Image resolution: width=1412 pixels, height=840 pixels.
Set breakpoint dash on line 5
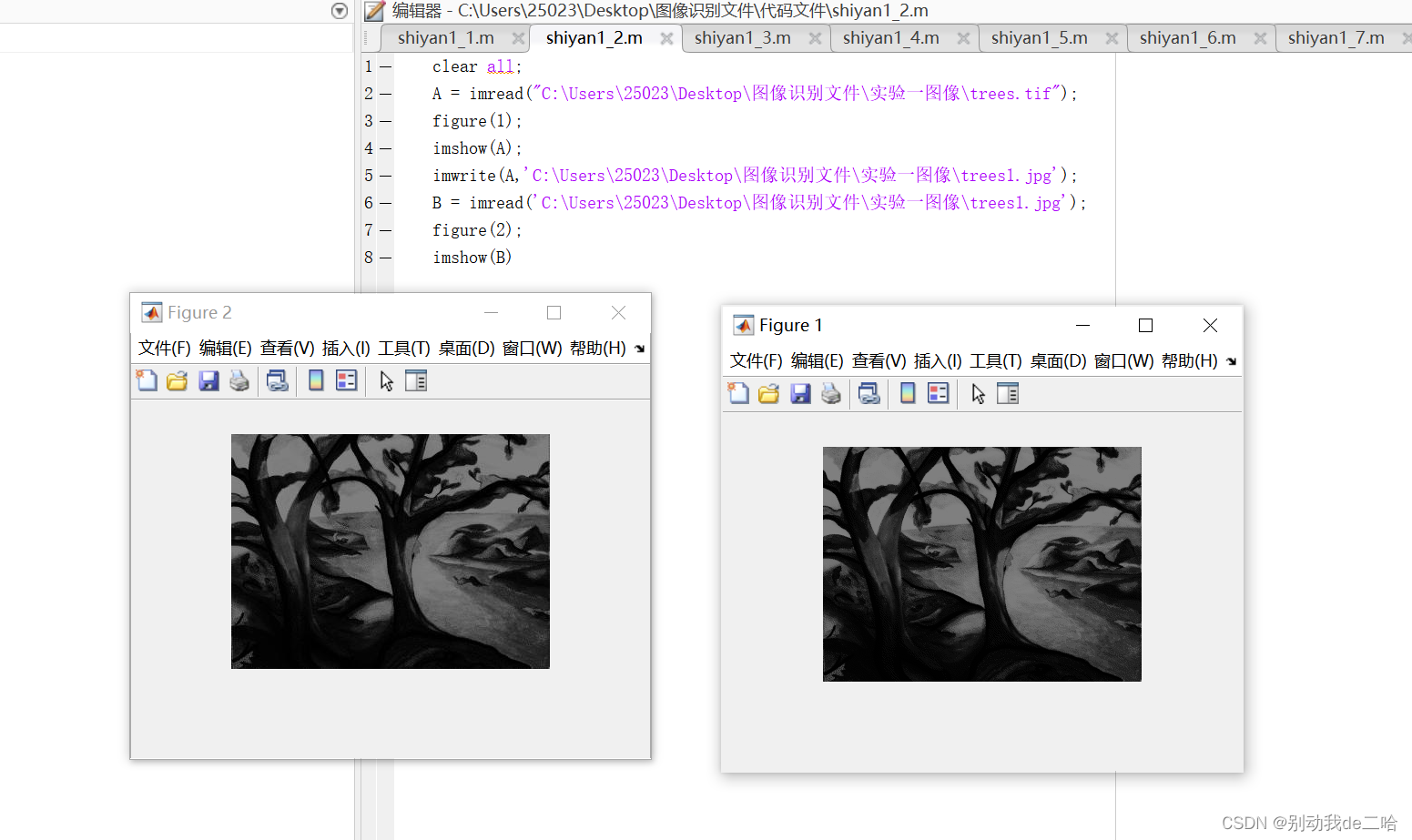point(386,176)
